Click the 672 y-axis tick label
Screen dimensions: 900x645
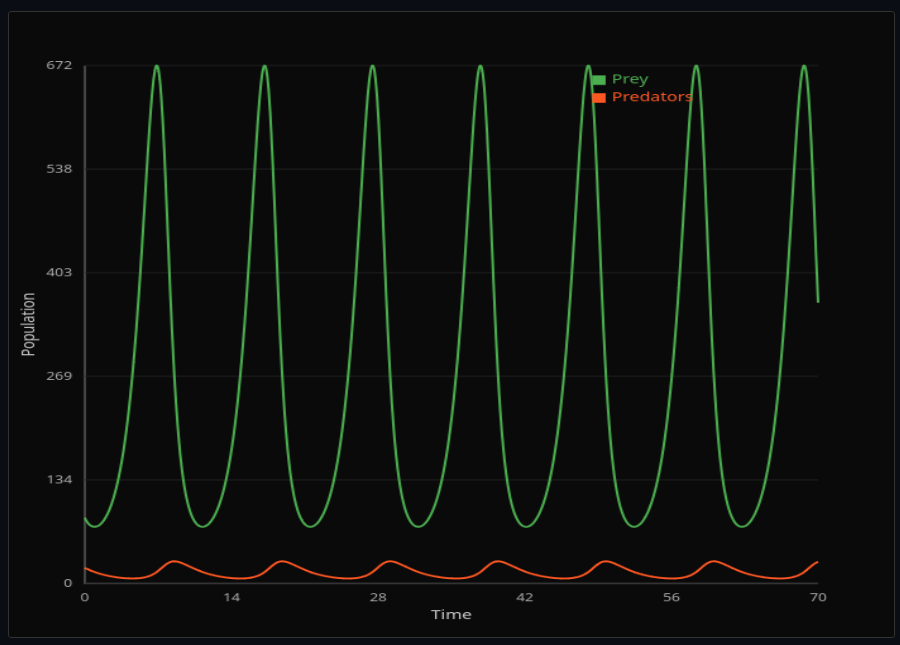(x=59, y=65)
